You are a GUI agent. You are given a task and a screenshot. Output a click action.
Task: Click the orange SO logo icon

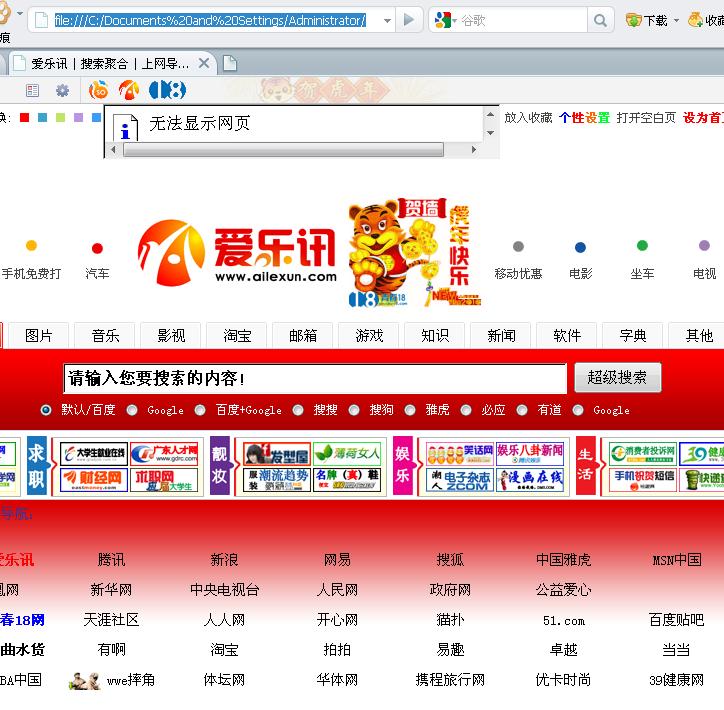click(x=99, y=90)
